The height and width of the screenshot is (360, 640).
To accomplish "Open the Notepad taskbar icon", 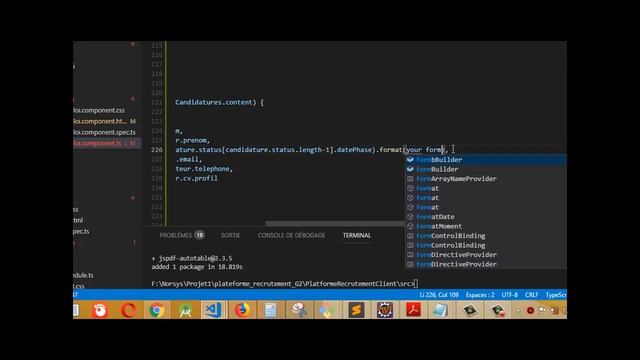I will point(440,310).
